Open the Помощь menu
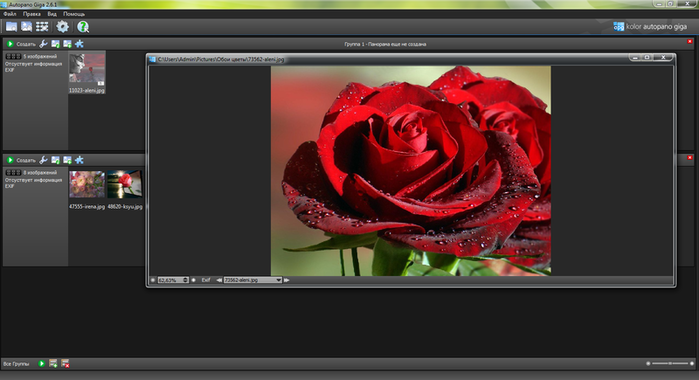The image size is (699, 380). (74, 14)
